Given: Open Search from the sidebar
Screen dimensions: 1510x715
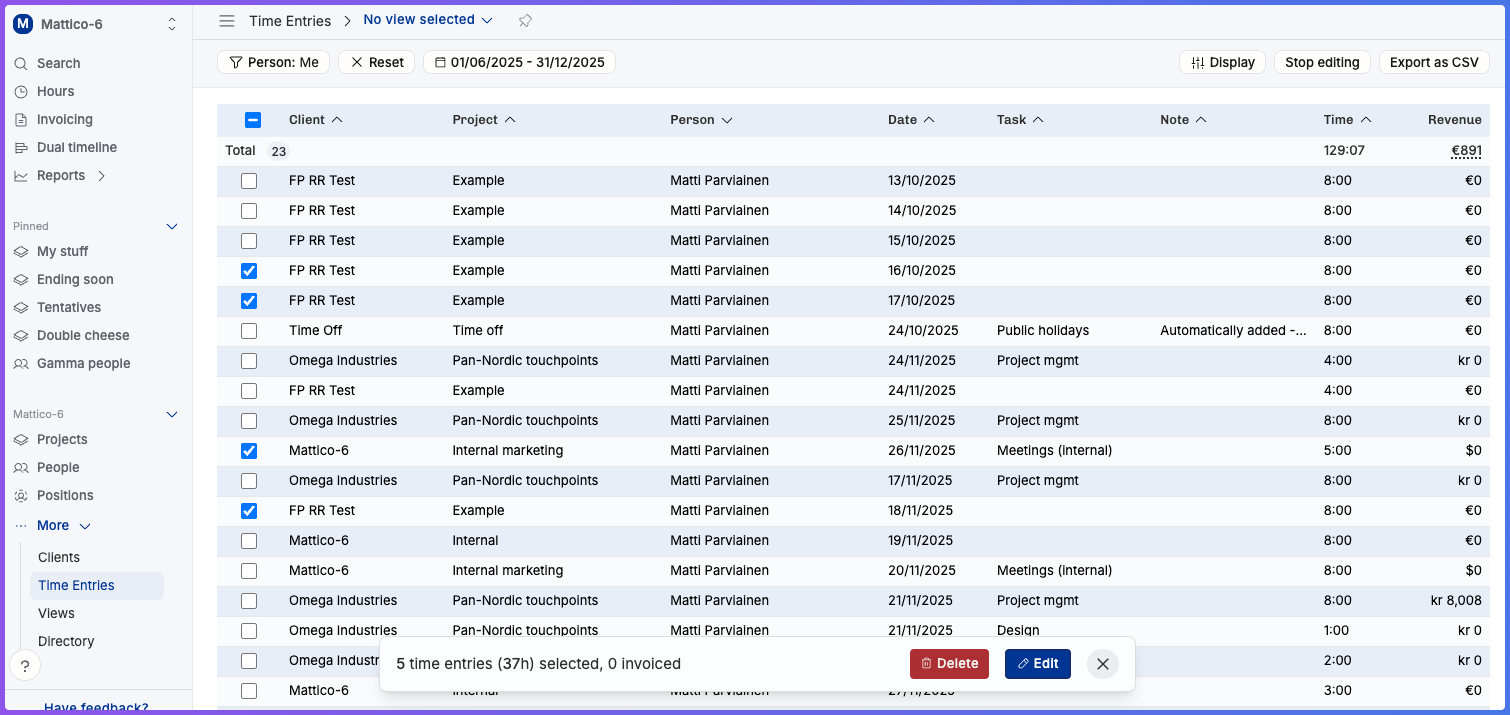Looking at the screenshot, I should click(58, 63).
